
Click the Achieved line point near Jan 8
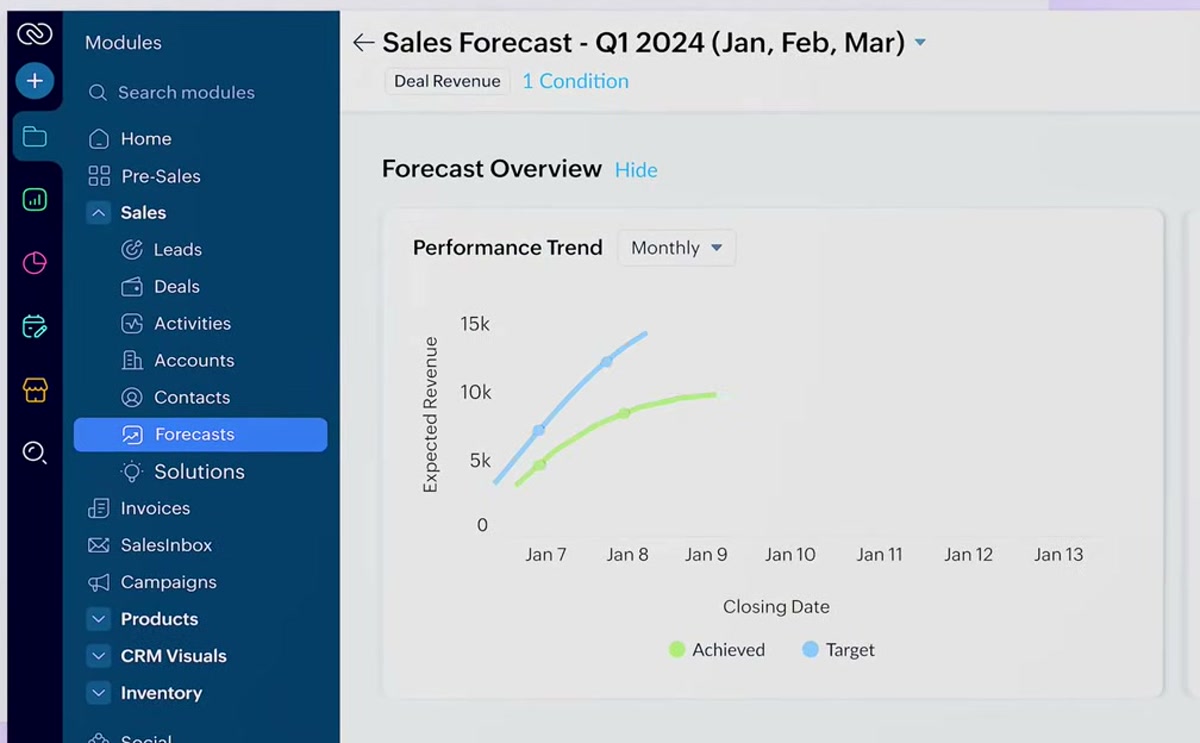pos(623,413)
